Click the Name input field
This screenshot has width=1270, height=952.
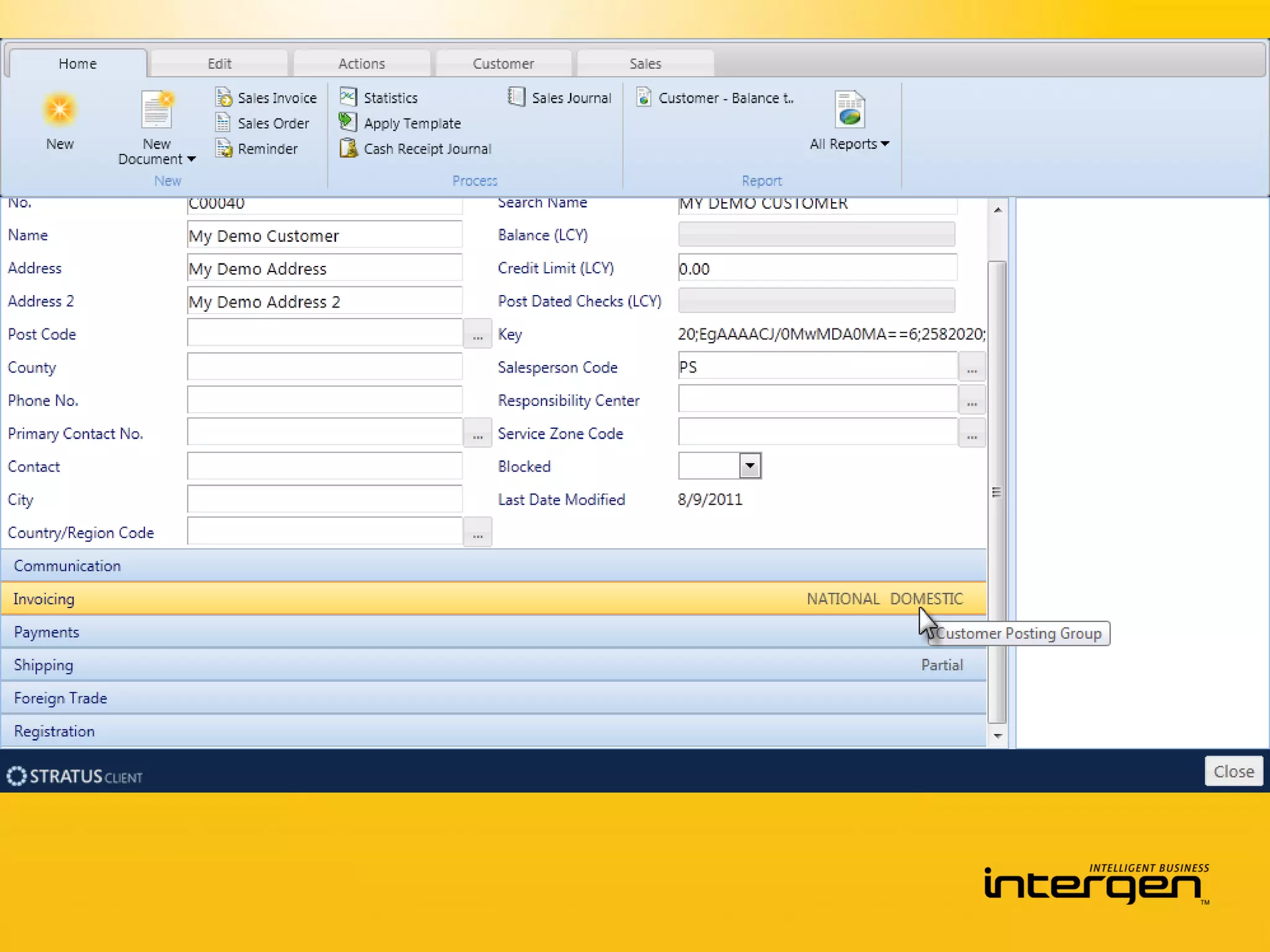[x=324, y=235]
